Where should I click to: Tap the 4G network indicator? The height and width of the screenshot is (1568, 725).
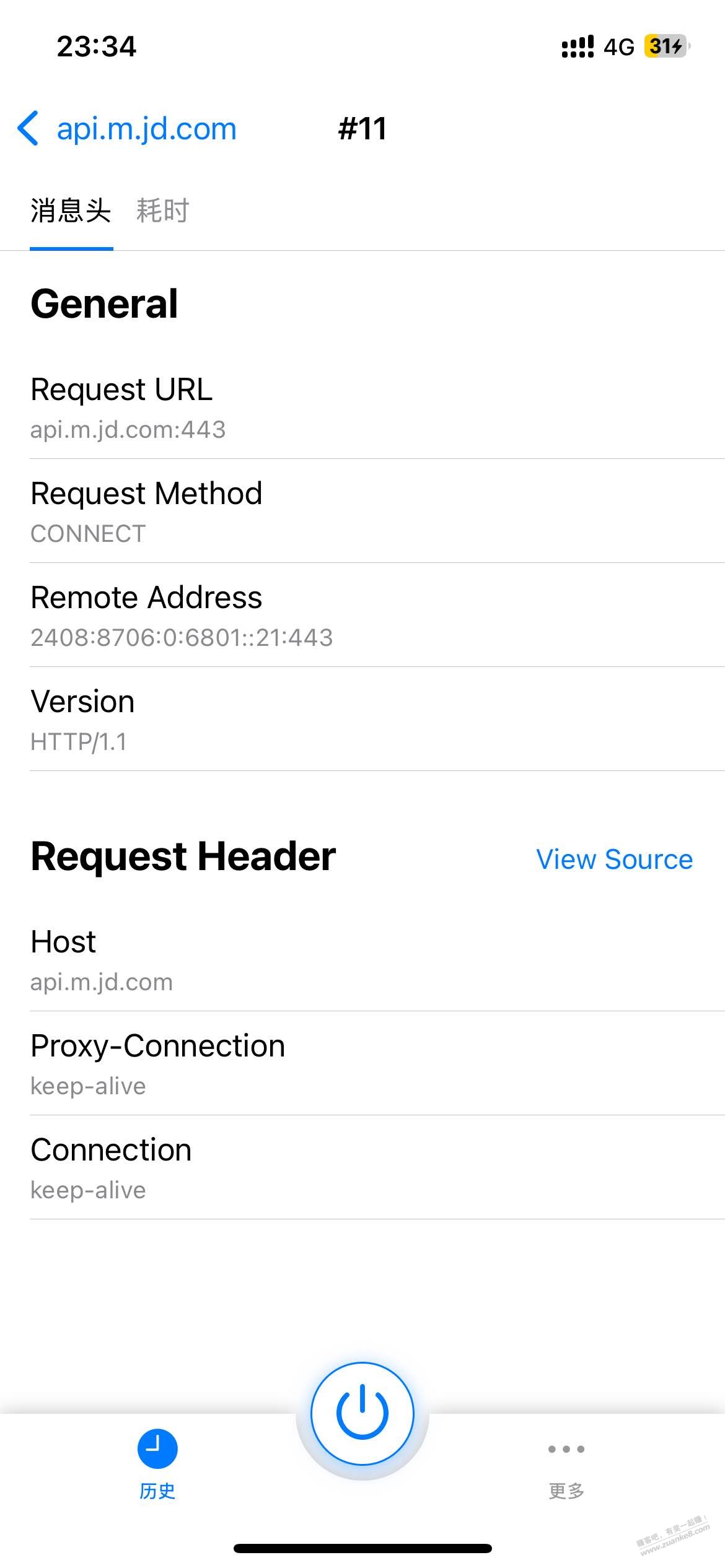point(619,47)
